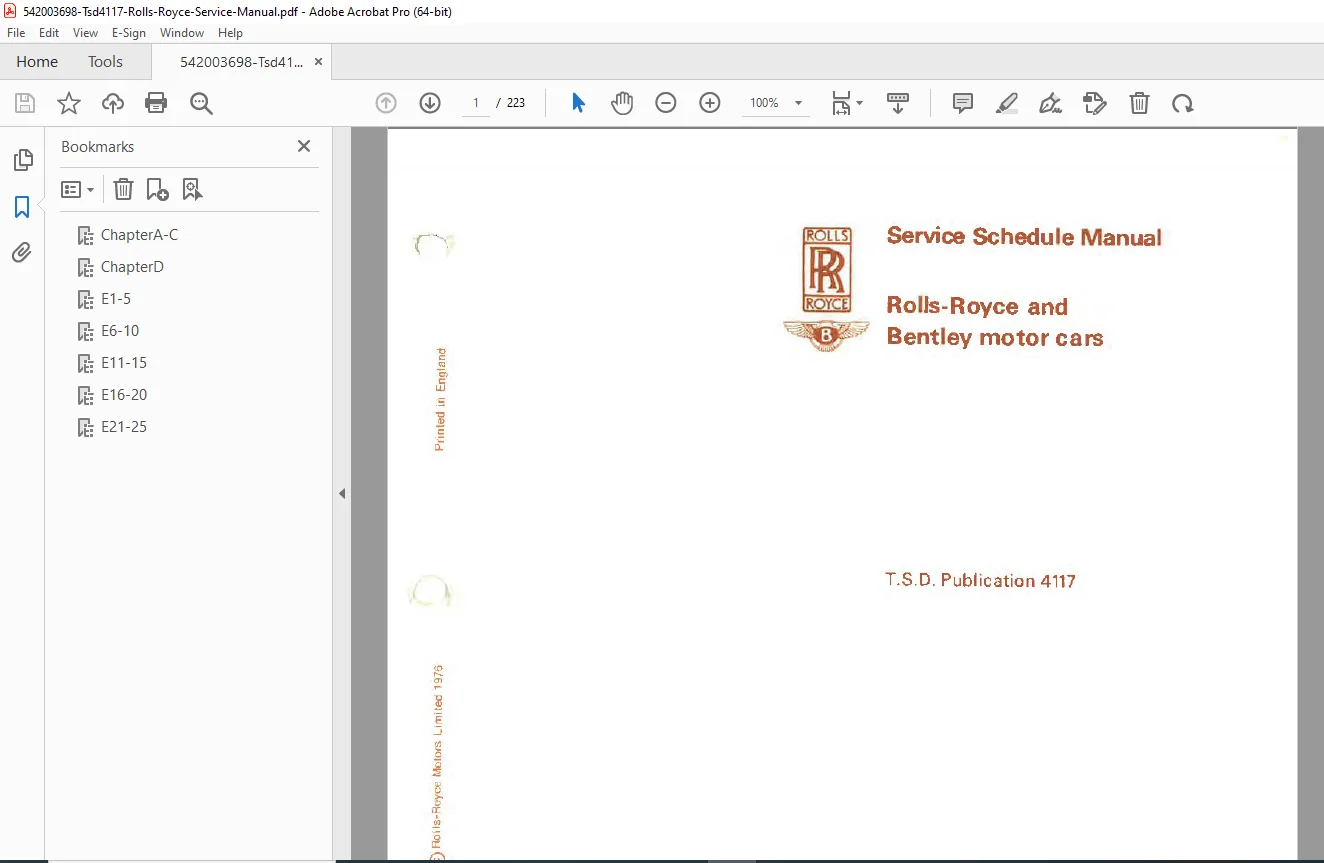Collapse the navigation pane arrow
1324x863 pixels.
tap(342, 493)
